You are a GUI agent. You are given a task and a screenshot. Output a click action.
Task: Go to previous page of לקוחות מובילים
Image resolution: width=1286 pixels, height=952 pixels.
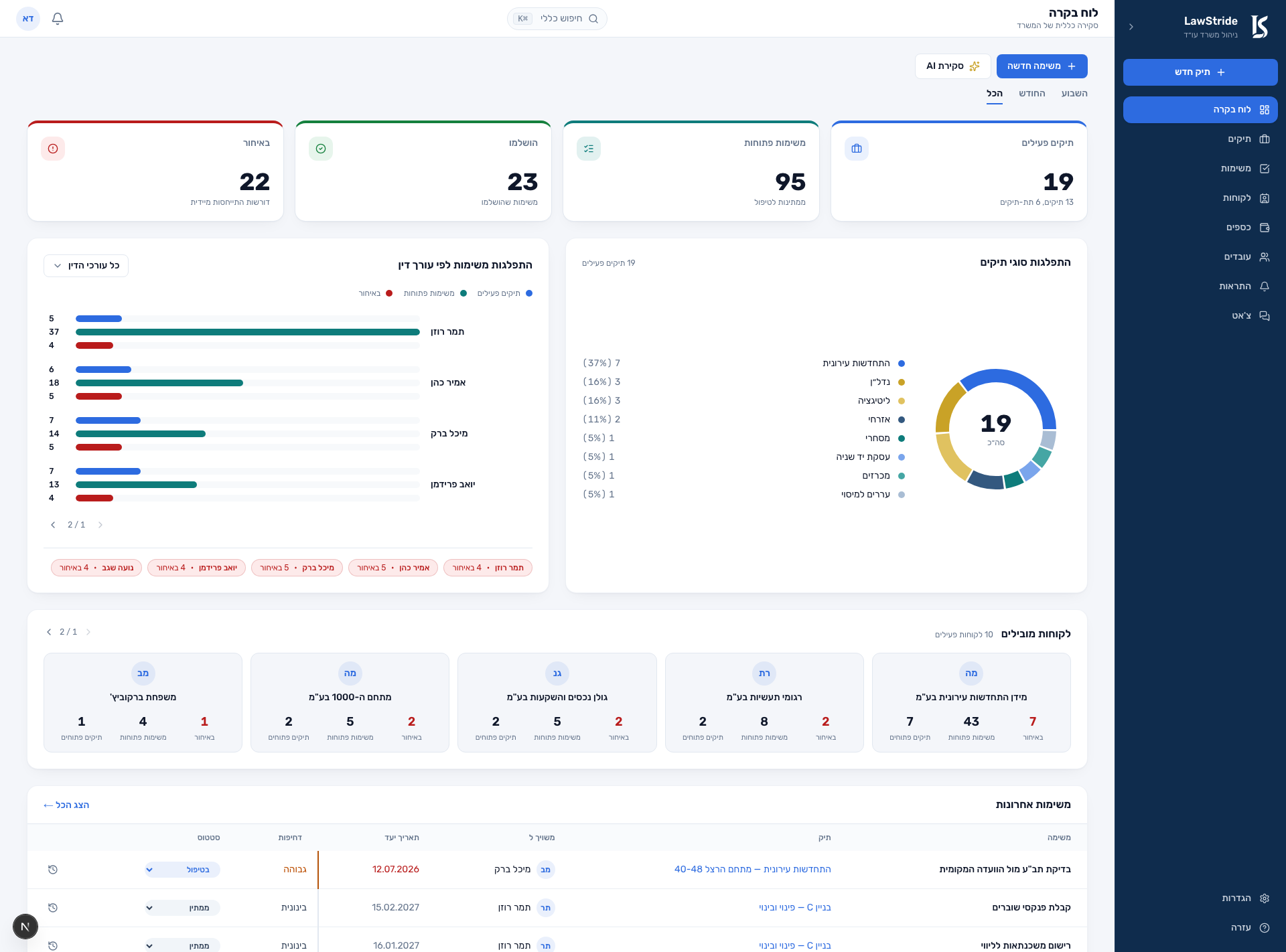tap(88, 632)
